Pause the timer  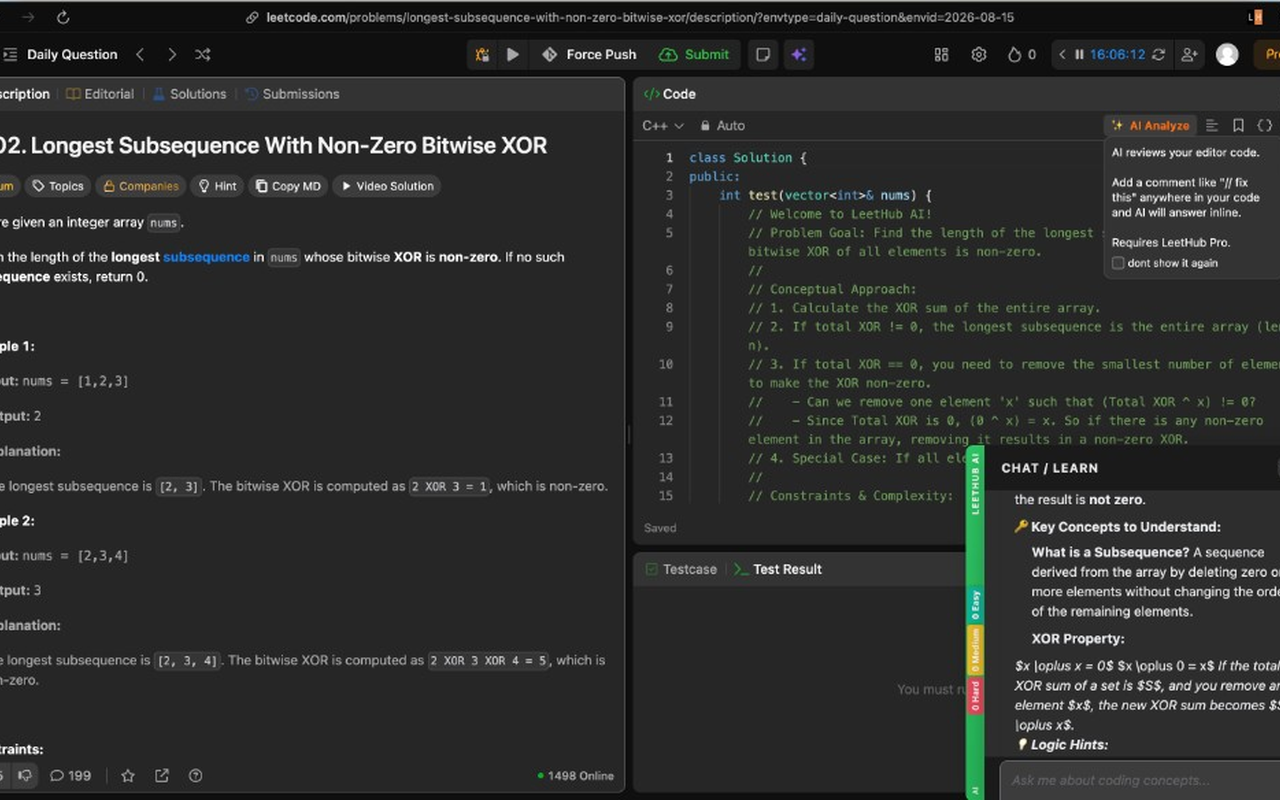pyautogui.click(x=1079, y=55)
